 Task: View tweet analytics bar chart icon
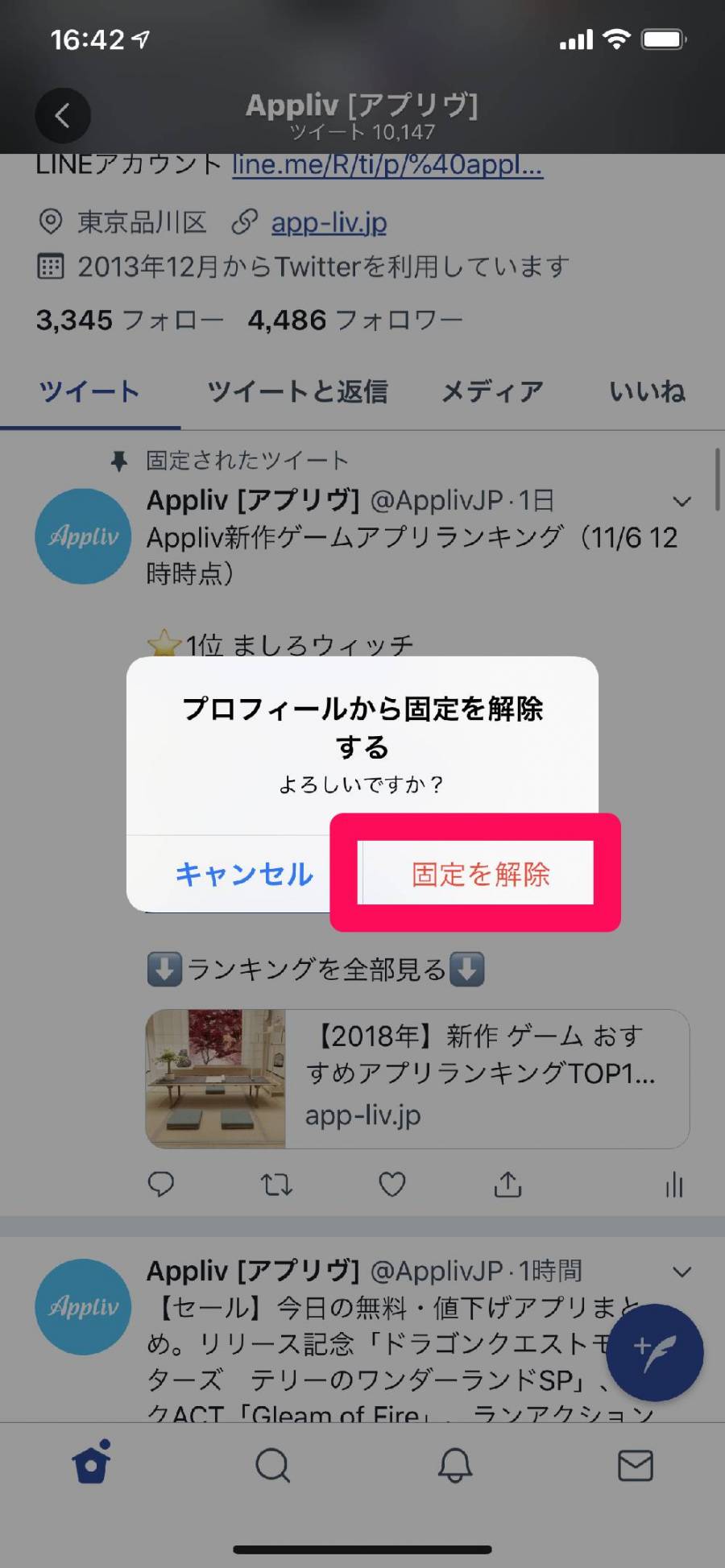coord(674,1185)
